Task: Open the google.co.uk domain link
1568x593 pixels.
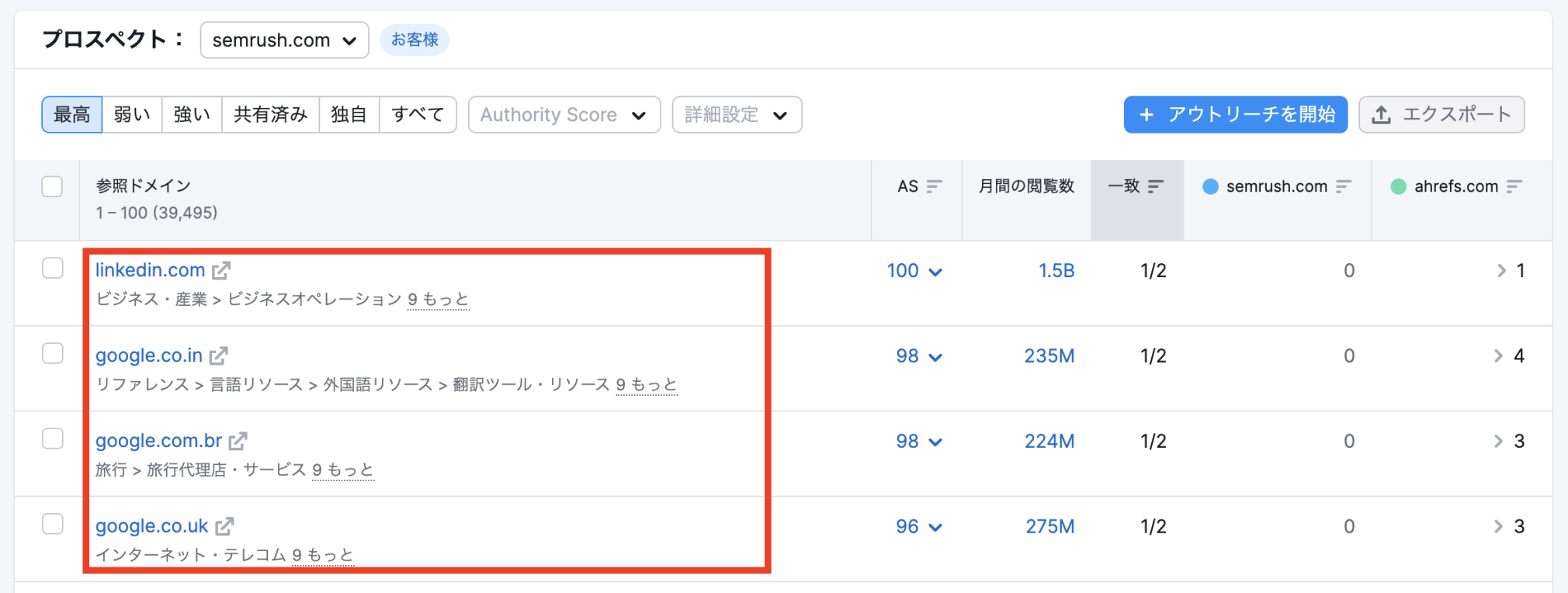Action: [151, 526]
